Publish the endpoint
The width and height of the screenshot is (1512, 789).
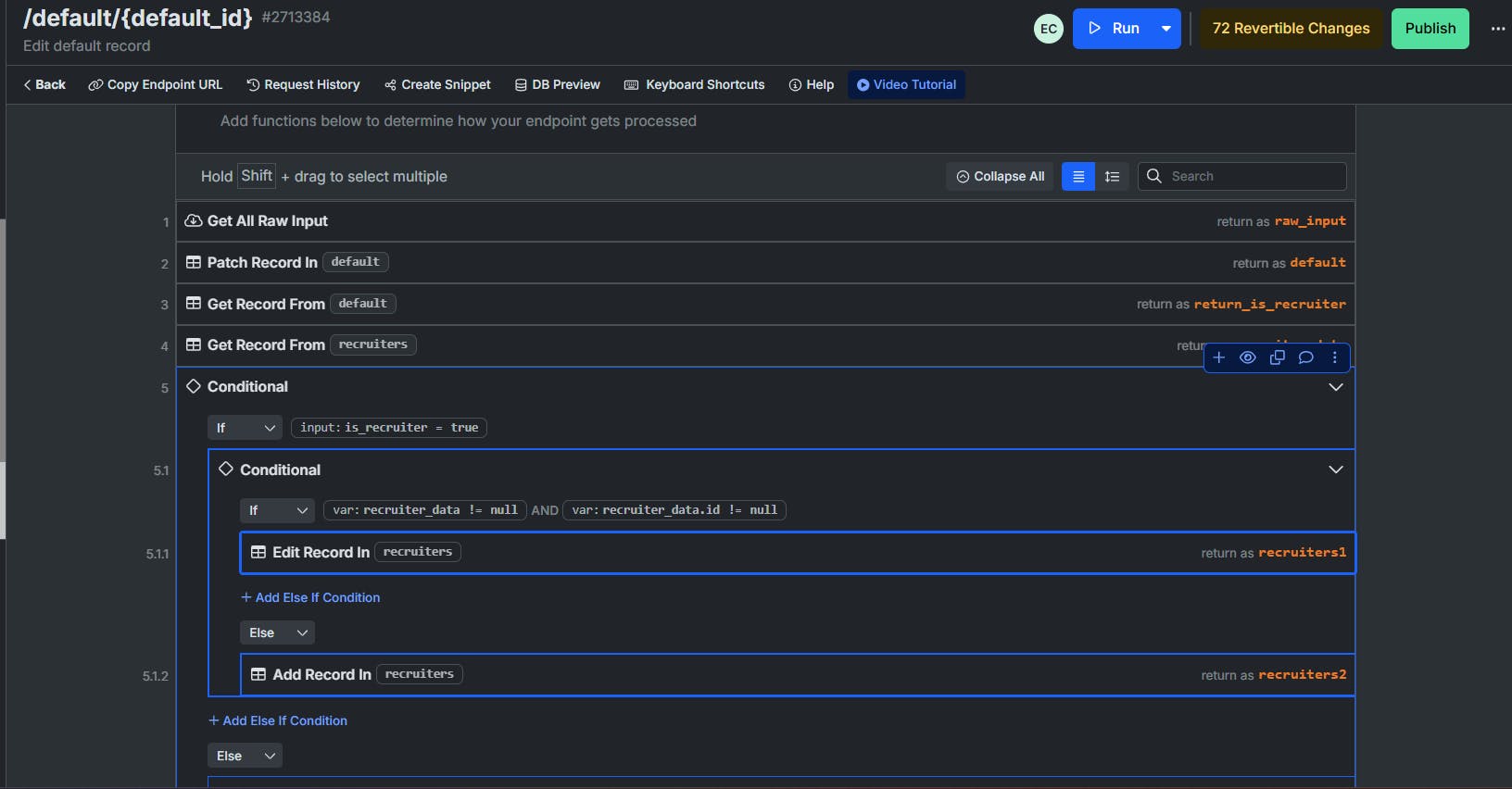(1430, 29)
